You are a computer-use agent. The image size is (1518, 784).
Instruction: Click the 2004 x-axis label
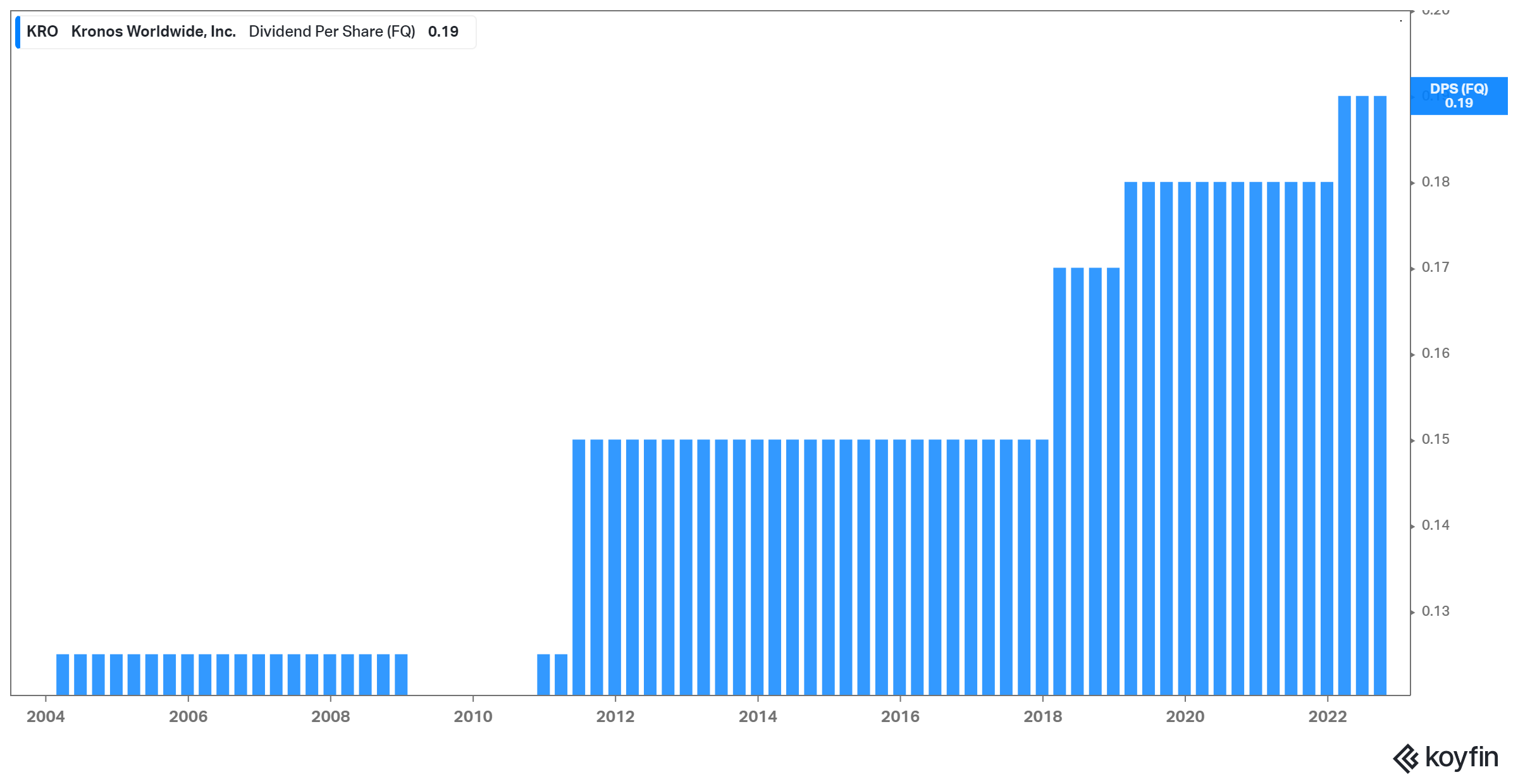46,716
